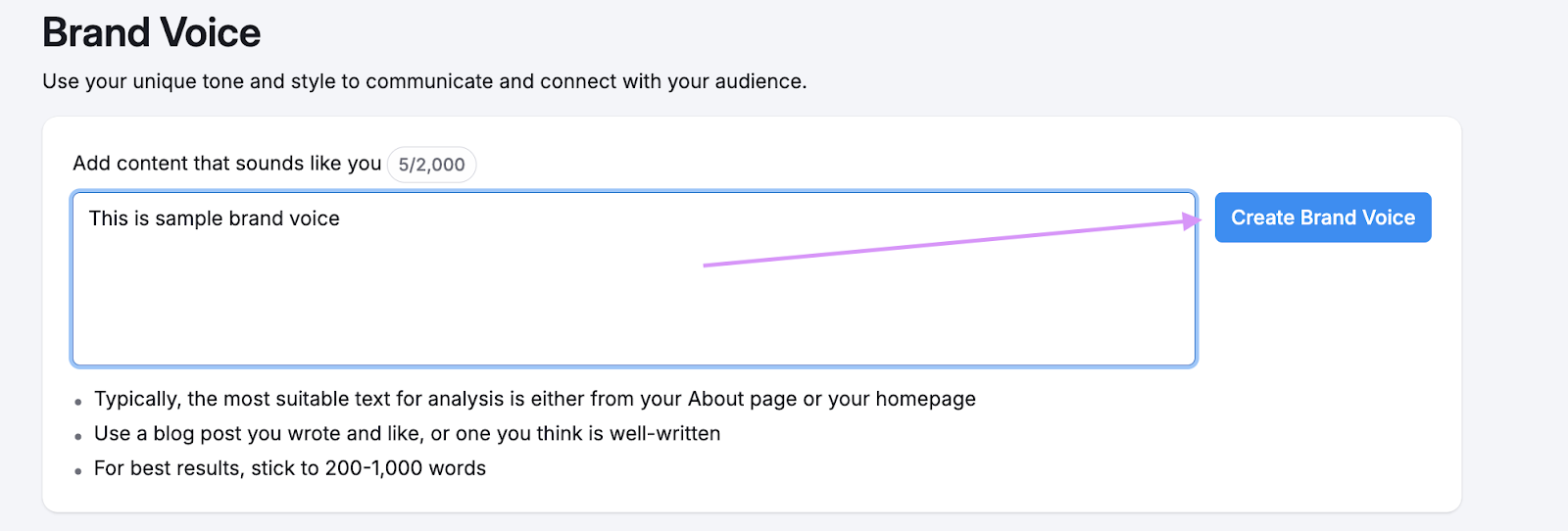Screen dimensions: 1568x531
Task: Focus the brand voice content text area
Action: pos(633,304)
